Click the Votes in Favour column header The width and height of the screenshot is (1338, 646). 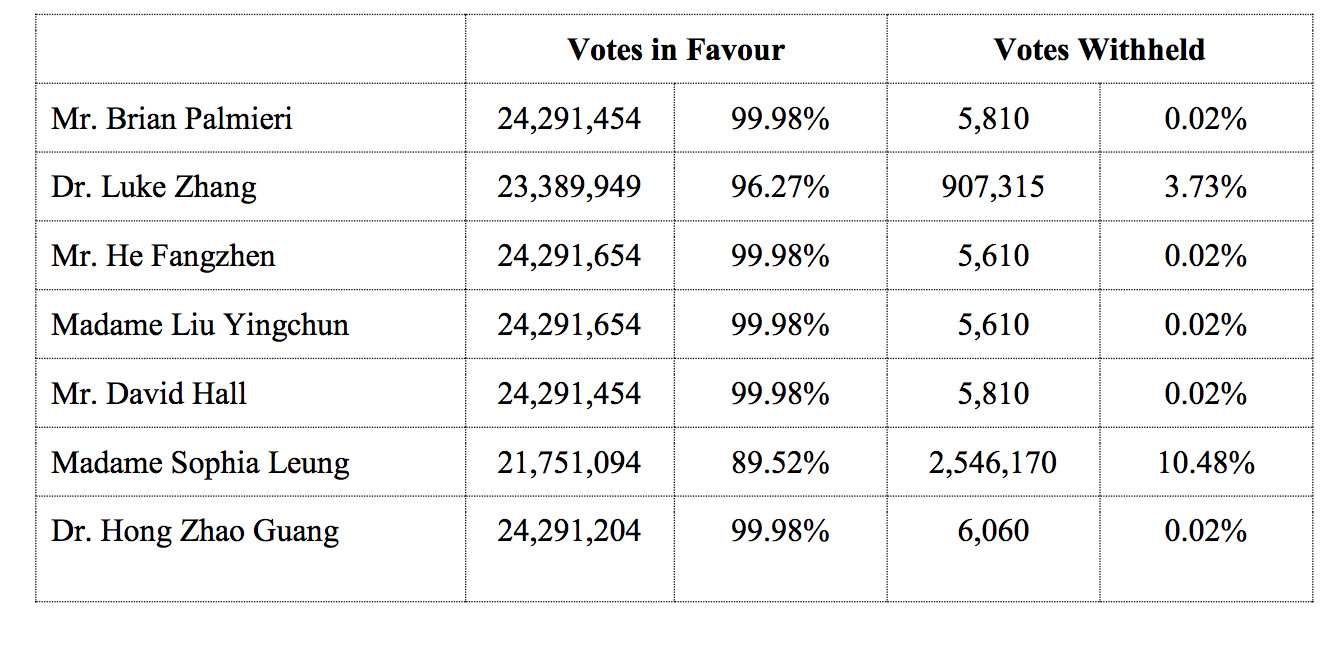(x=676, y=49)
